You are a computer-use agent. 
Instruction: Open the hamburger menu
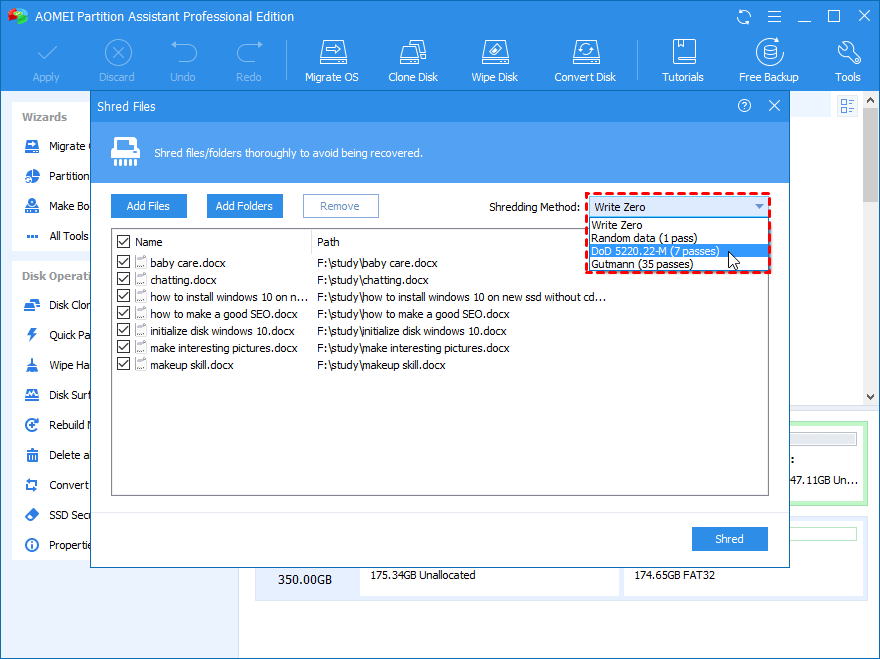coord(775,16)
